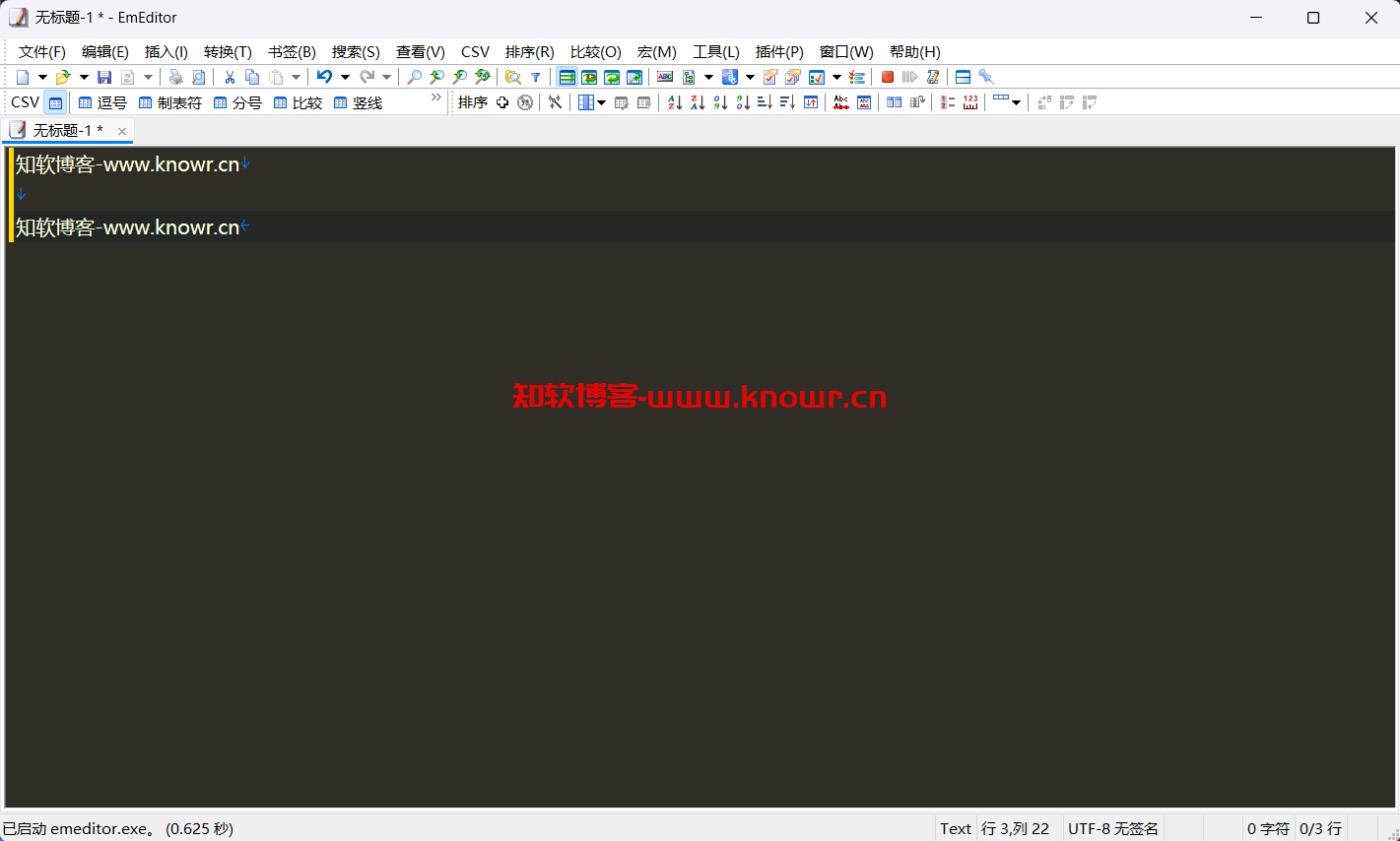Expand the Undo history dropdown arrow
Screen dimensions: 1400x841
[x=345, y=77]
